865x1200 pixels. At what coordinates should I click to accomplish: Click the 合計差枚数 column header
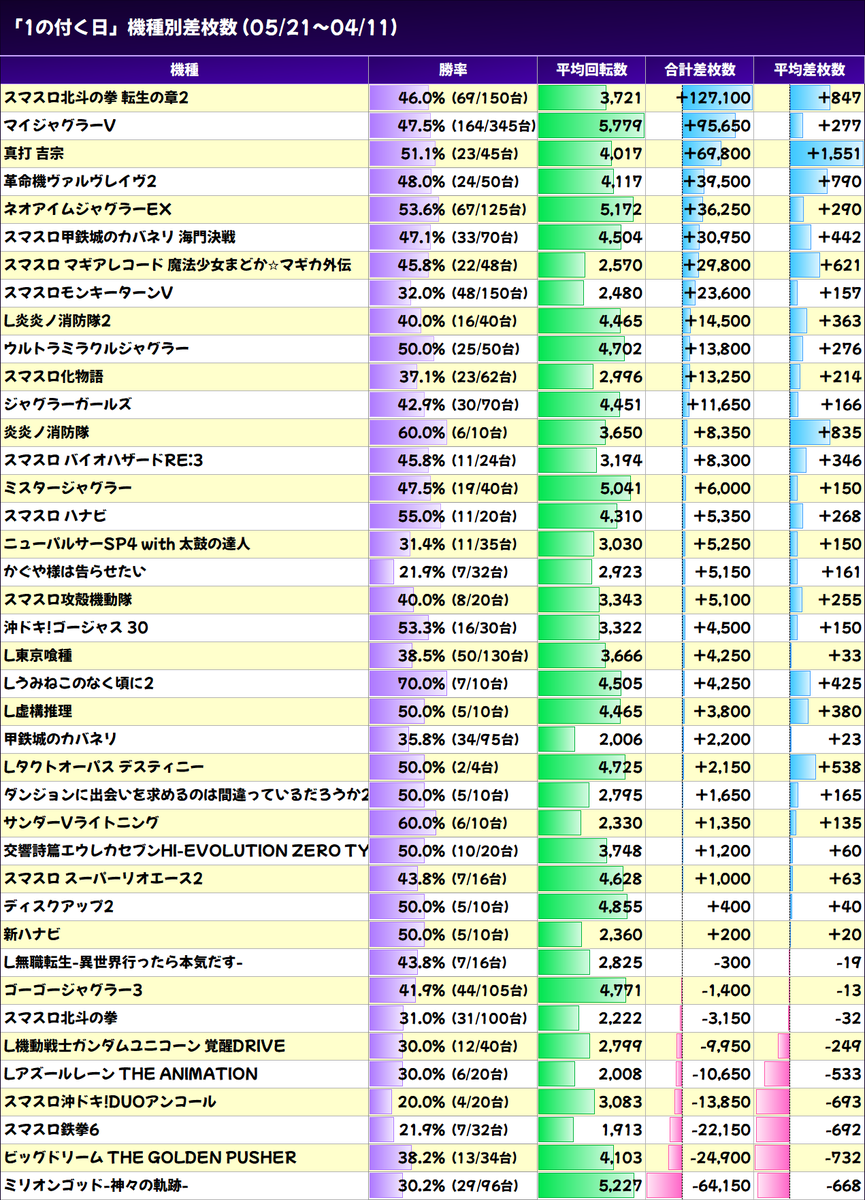click(700, 70)
